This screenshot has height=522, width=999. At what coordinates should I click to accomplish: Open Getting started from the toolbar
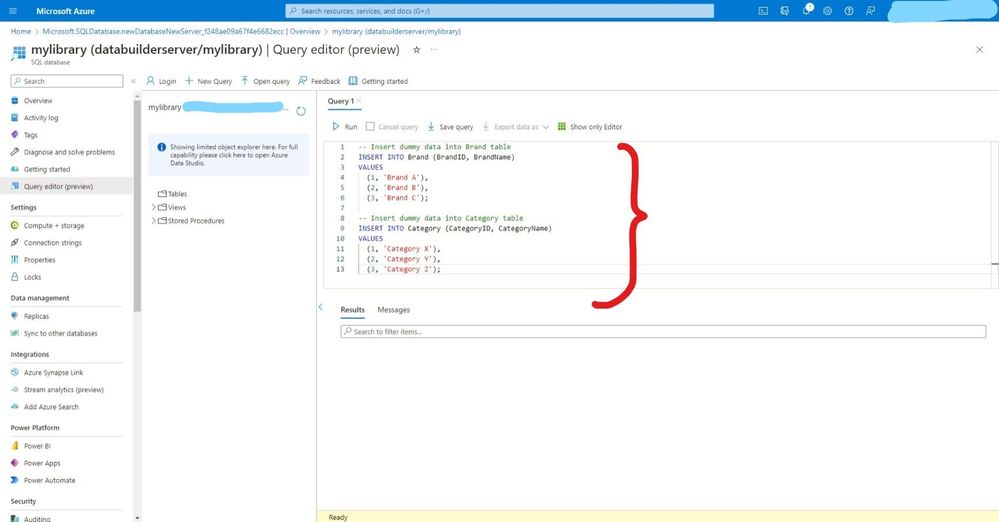click(378, 81)
